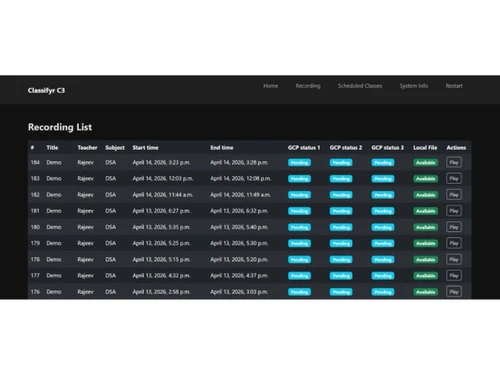Click GCP status 1 Pending badge in row 184
The image size is (500, 375).
[299, 163]
